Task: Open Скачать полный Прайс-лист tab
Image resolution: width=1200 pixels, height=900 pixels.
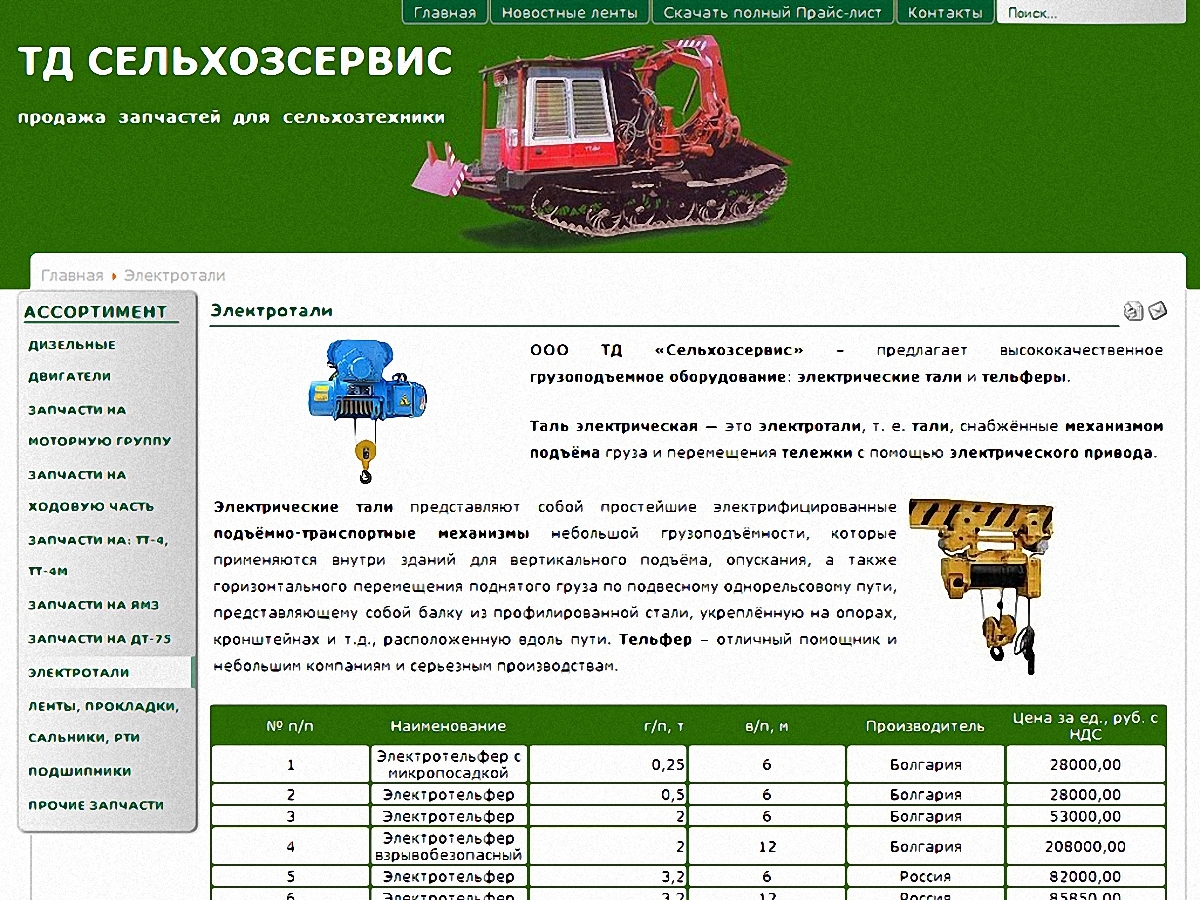Action: point(773,13)
